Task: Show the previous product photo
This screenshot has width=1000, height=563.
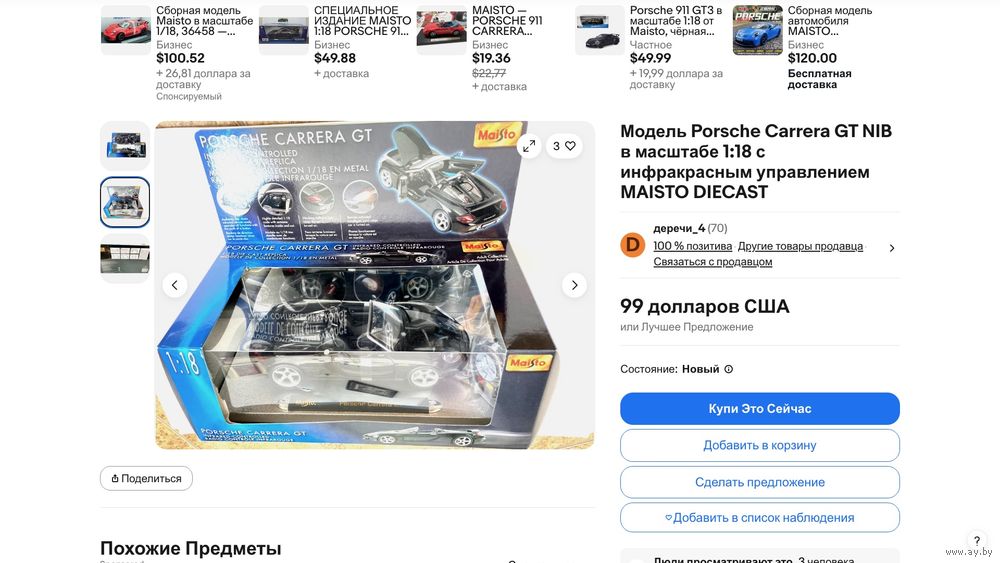Action: coord(175,285)
